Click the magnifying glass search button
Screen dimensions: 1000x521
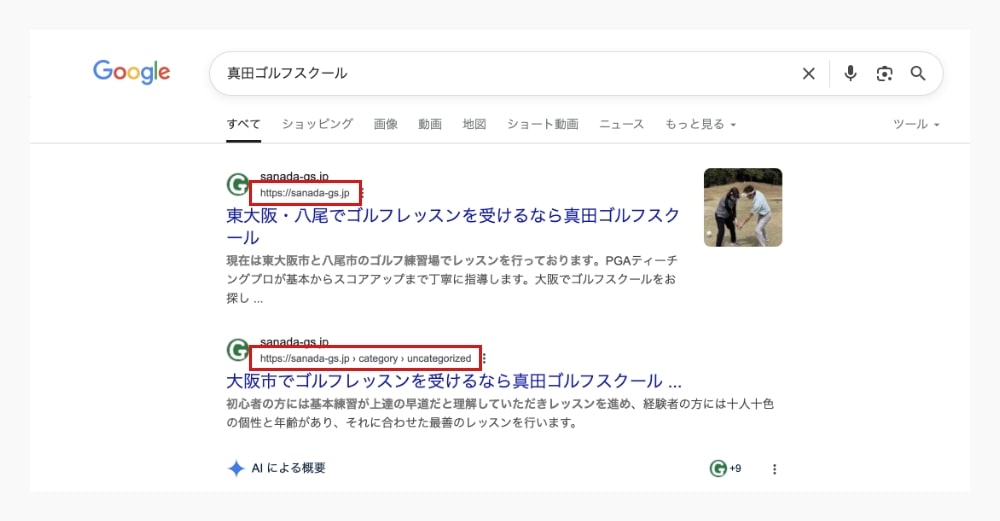pos(918,73)
